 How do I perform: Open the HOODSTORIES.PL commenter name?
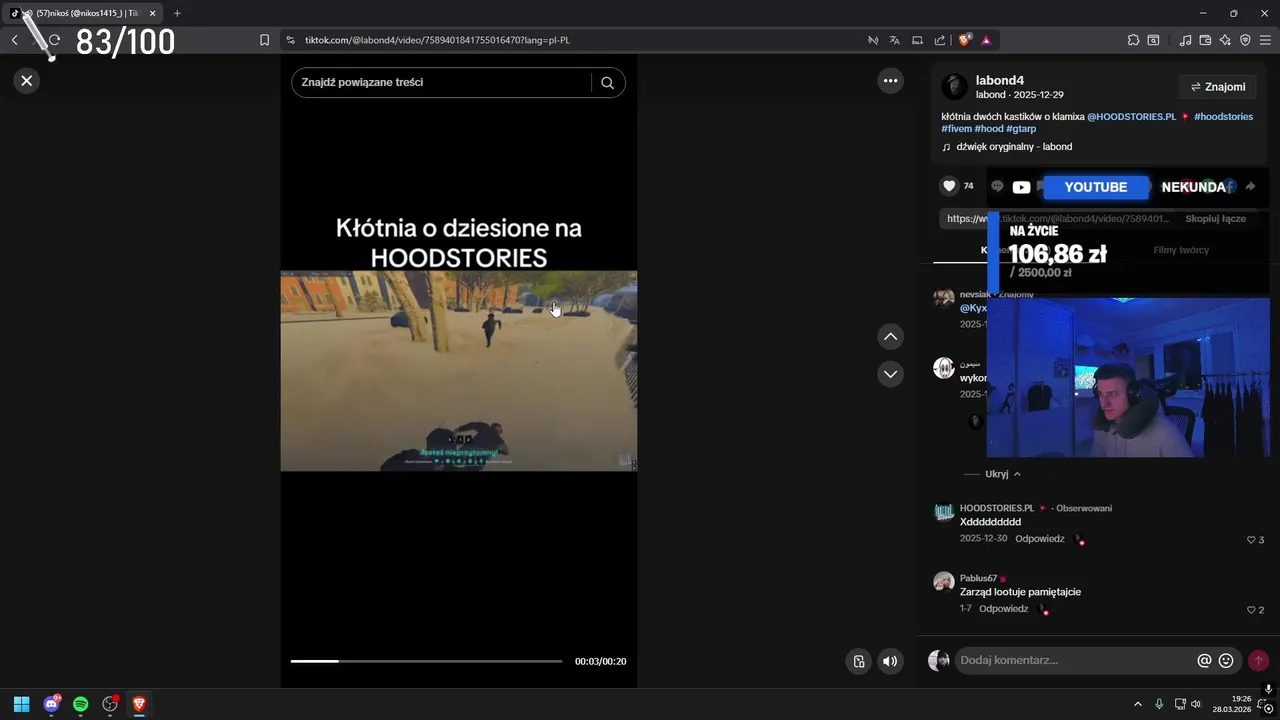pyautogui.click(x=997, y=508)
